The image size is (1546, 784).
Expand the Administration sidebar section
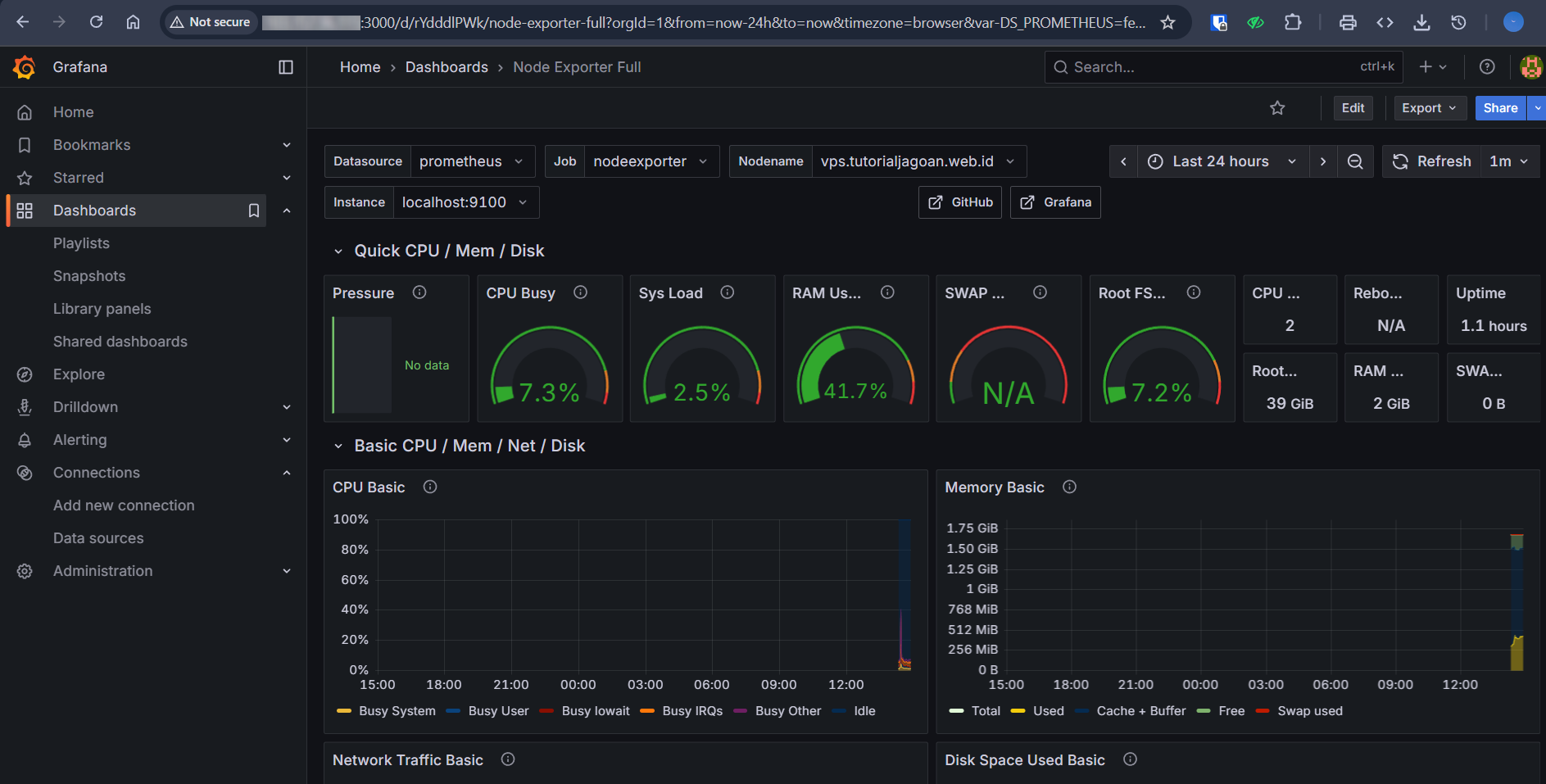coord(287,571)
